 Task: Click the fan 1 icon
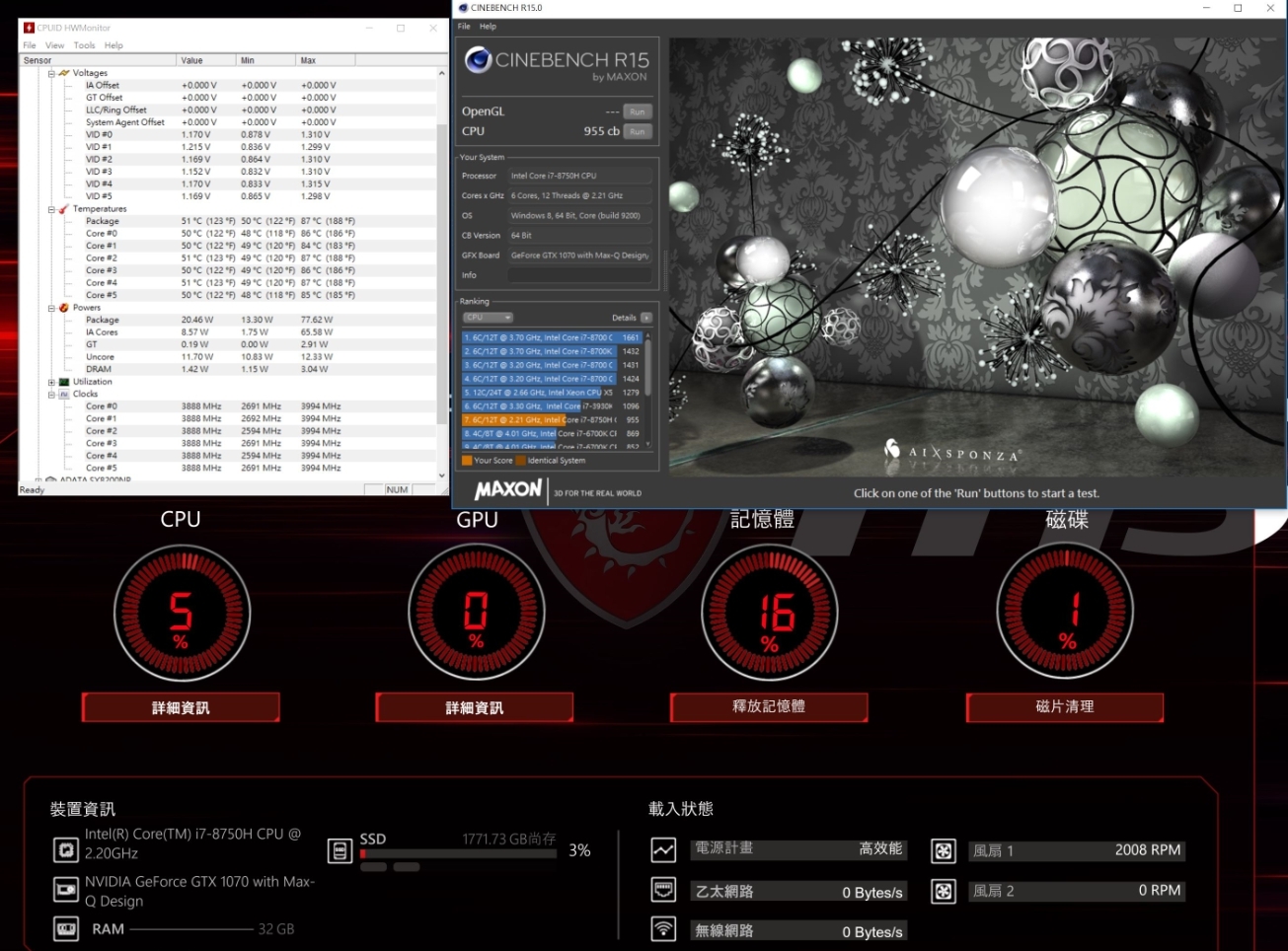click(x=944, y=850)
